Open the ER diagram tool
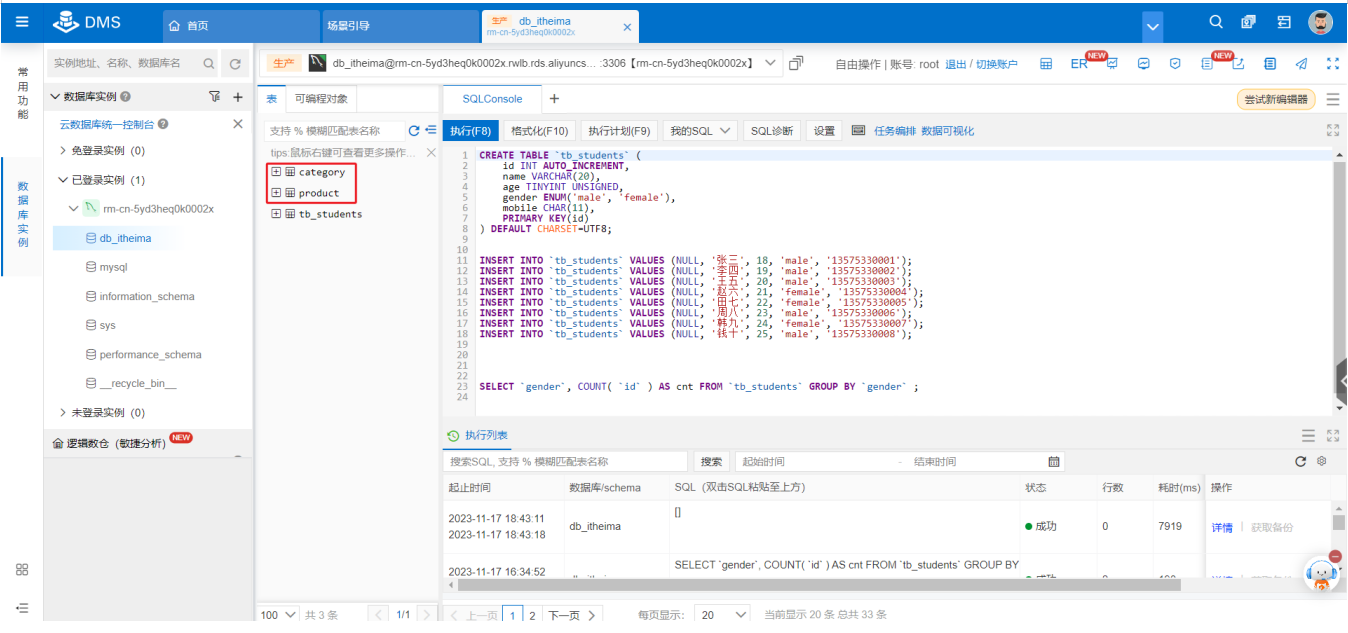The width and height of the screenshot is (1348, 633). point(1079,63)
